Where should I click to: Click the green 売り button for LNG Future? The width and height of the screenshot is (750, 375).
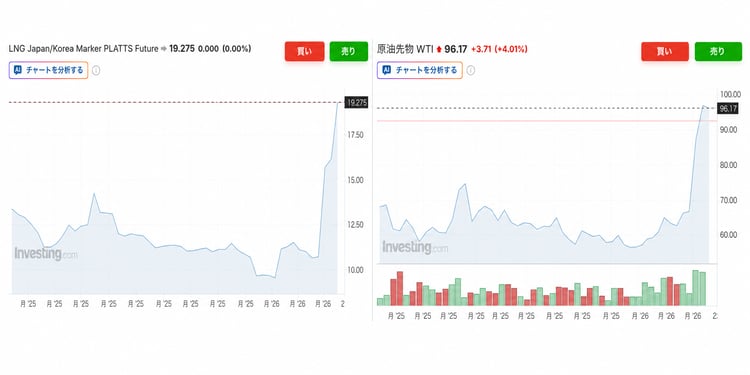[x=349, y=52]
